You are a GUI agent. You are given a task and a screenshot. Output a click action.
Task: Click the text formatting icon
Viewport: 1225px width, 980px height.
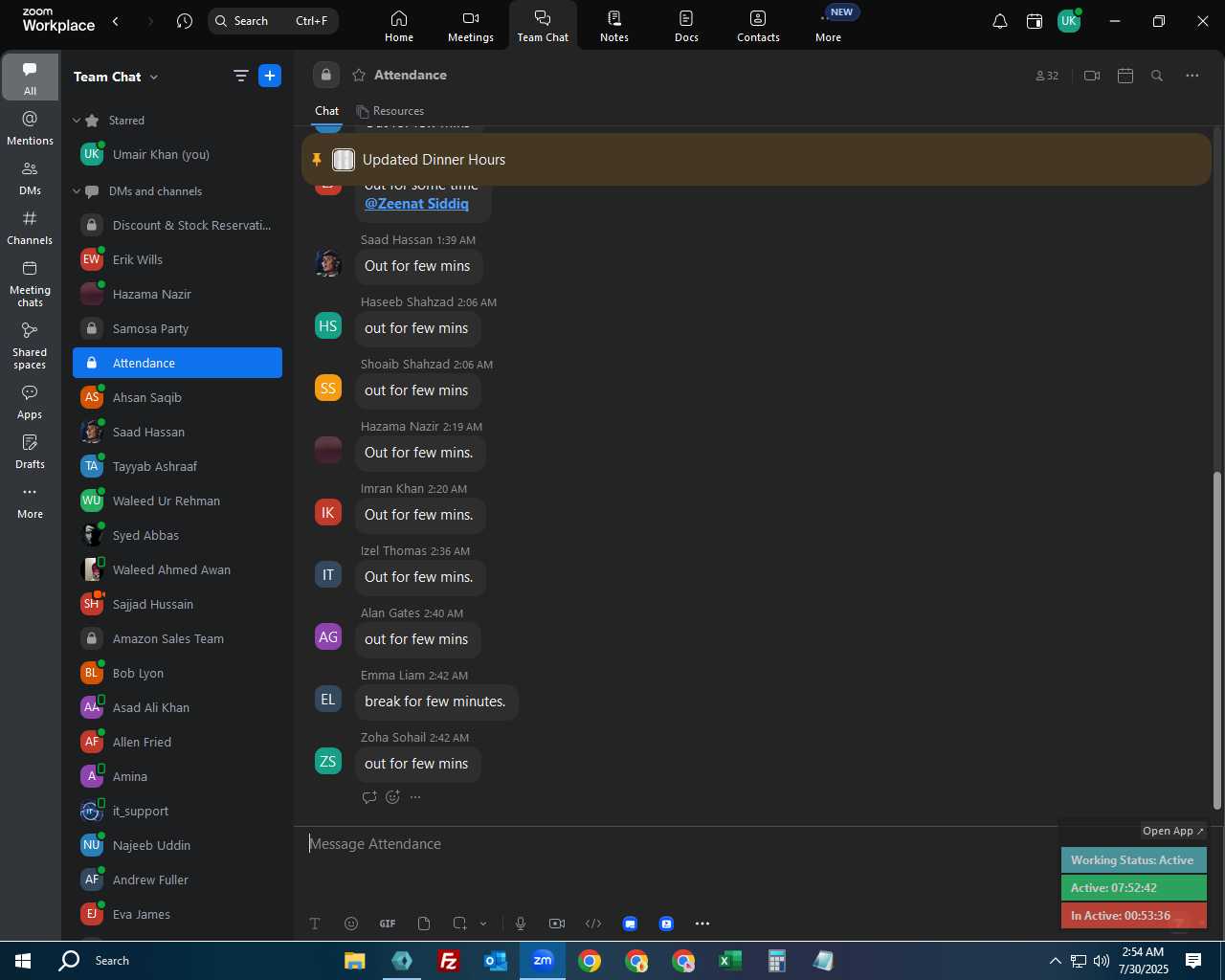tap(315, 924)
